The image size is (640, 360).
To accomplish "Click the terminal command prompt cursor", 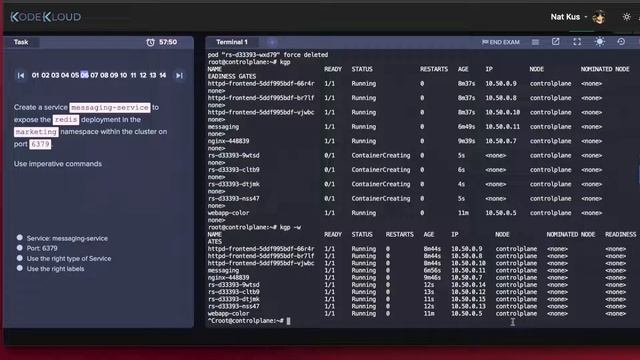I will coord(289,321).
